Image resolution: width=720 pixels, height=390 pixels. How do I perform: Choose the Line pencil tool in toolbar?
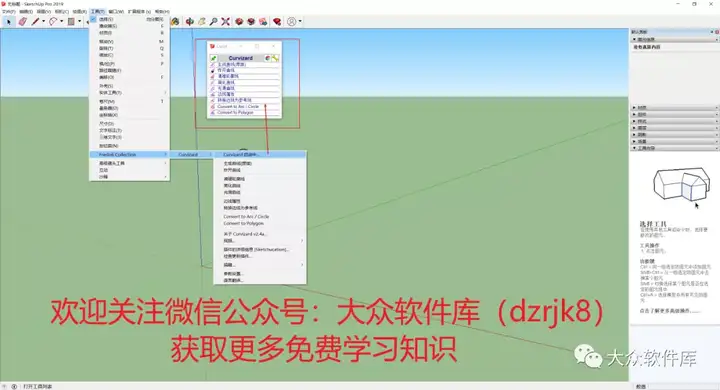pos(35,22)
